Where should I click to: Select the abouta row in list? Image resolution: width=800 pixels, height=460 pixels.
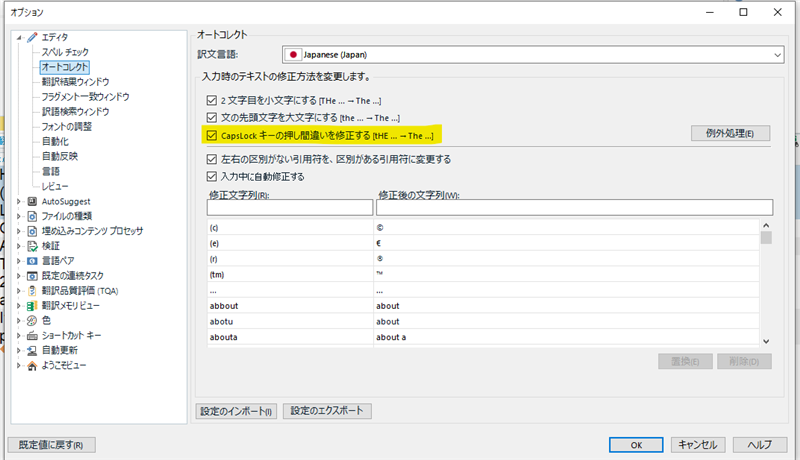tap(483, 337)
